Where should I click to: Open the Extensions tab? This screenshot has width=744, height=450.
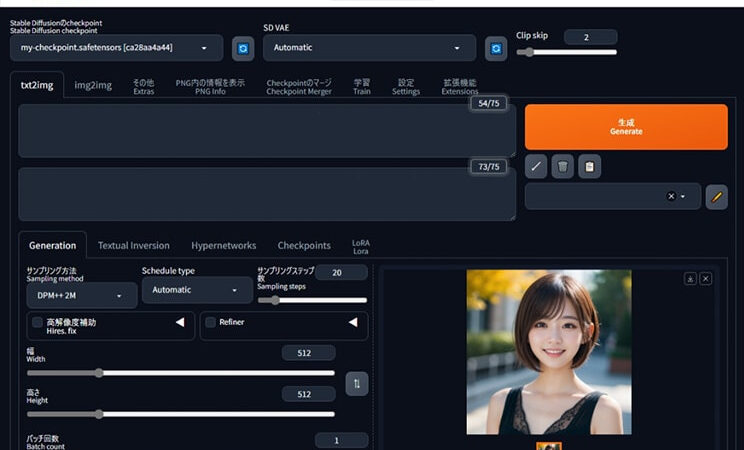pyautogui.click(x=460, y=87)
